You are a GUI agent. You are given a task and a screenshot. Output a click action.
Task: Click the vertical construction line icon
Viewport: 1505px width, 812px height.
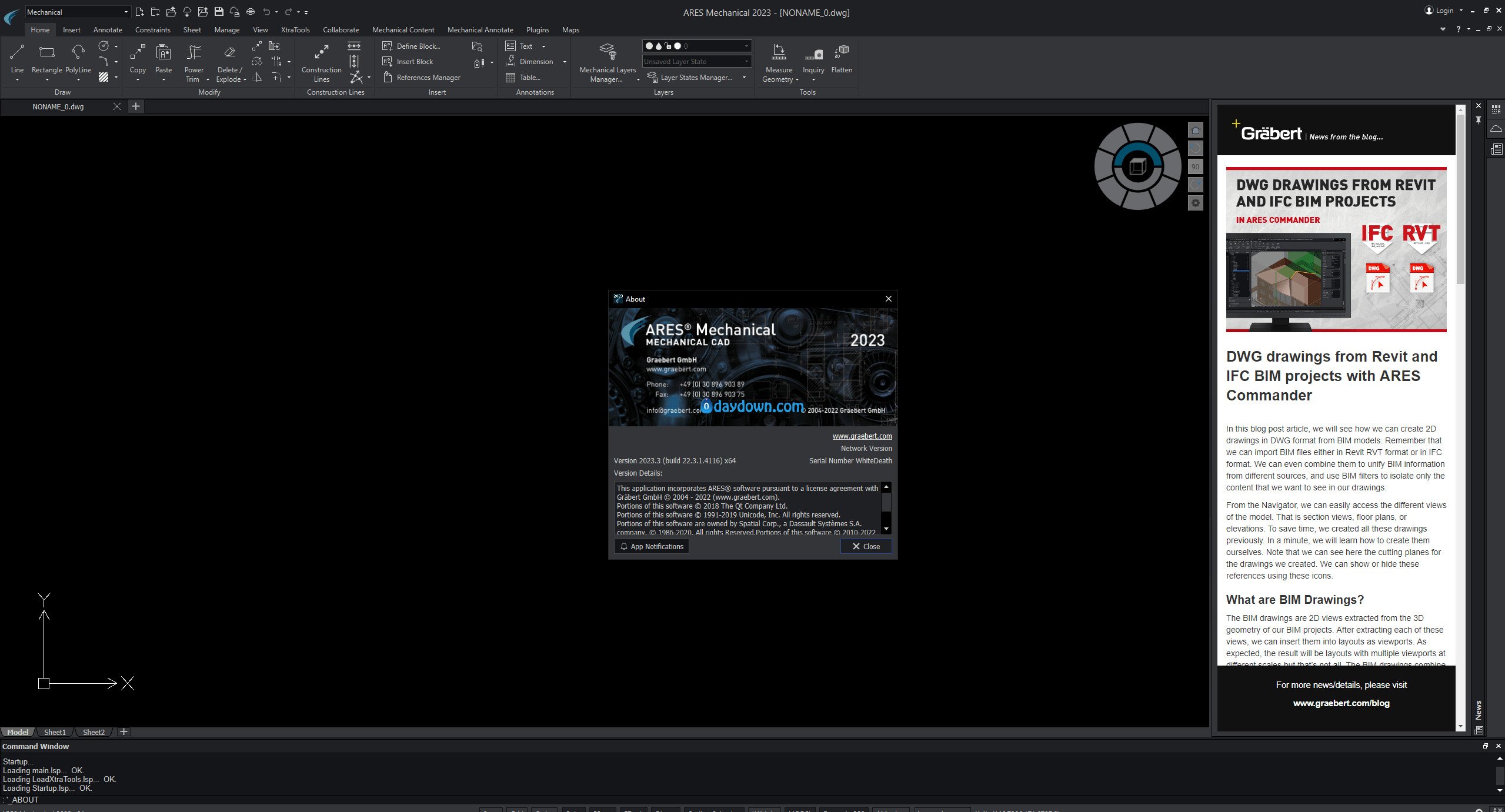[x=353, y=61]
